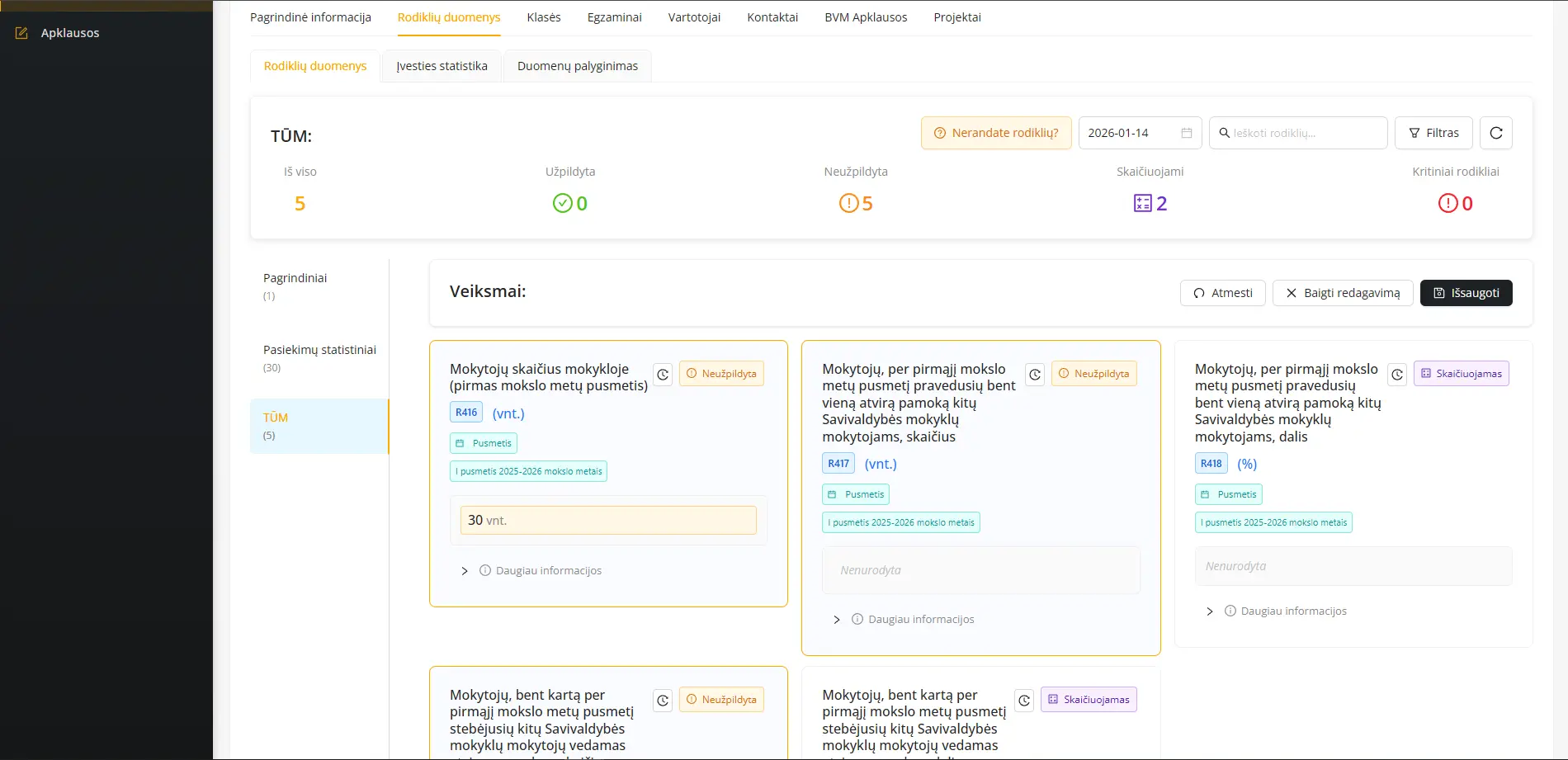Open the Filtras filter button
Viewport: 1568px width, 760px height.
(x=1433, y=133)
